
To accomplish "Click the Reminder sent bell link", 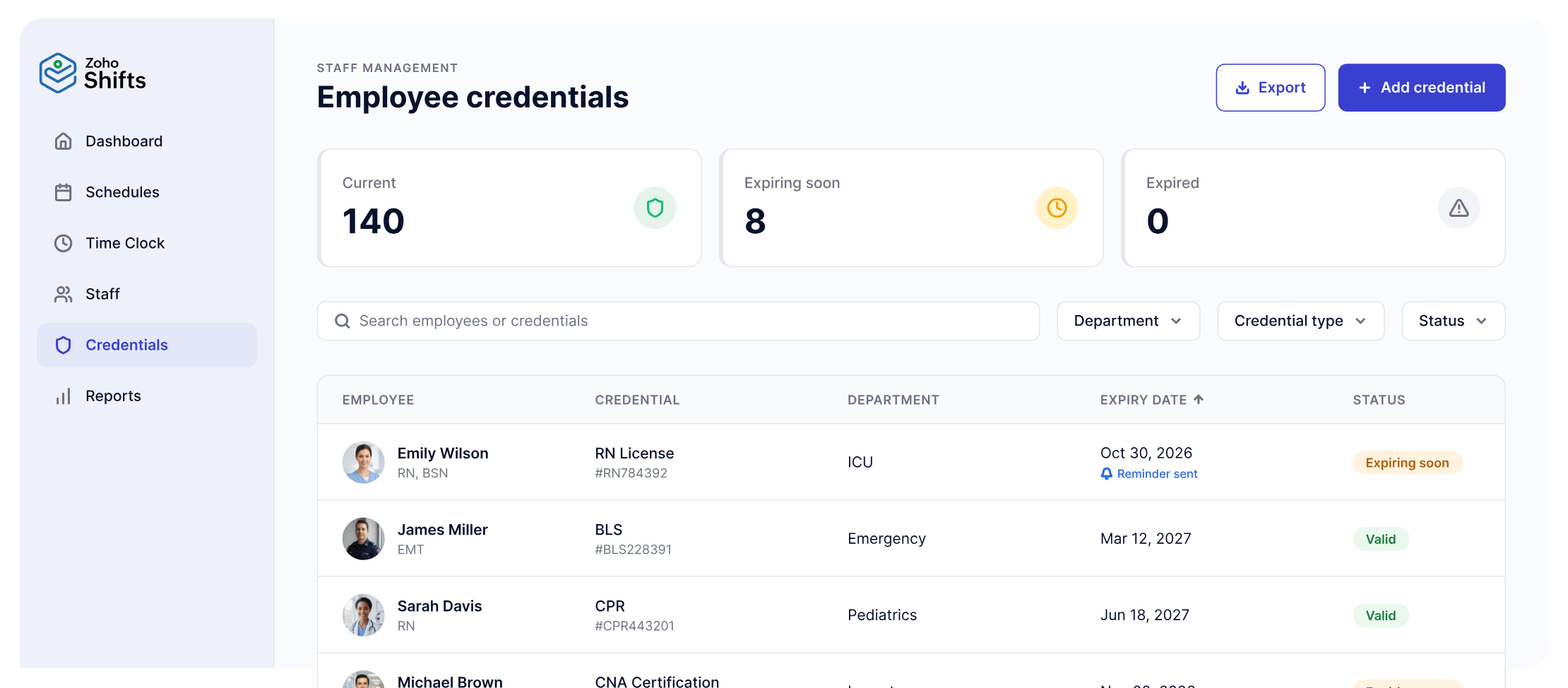I will pos(1148,474).
